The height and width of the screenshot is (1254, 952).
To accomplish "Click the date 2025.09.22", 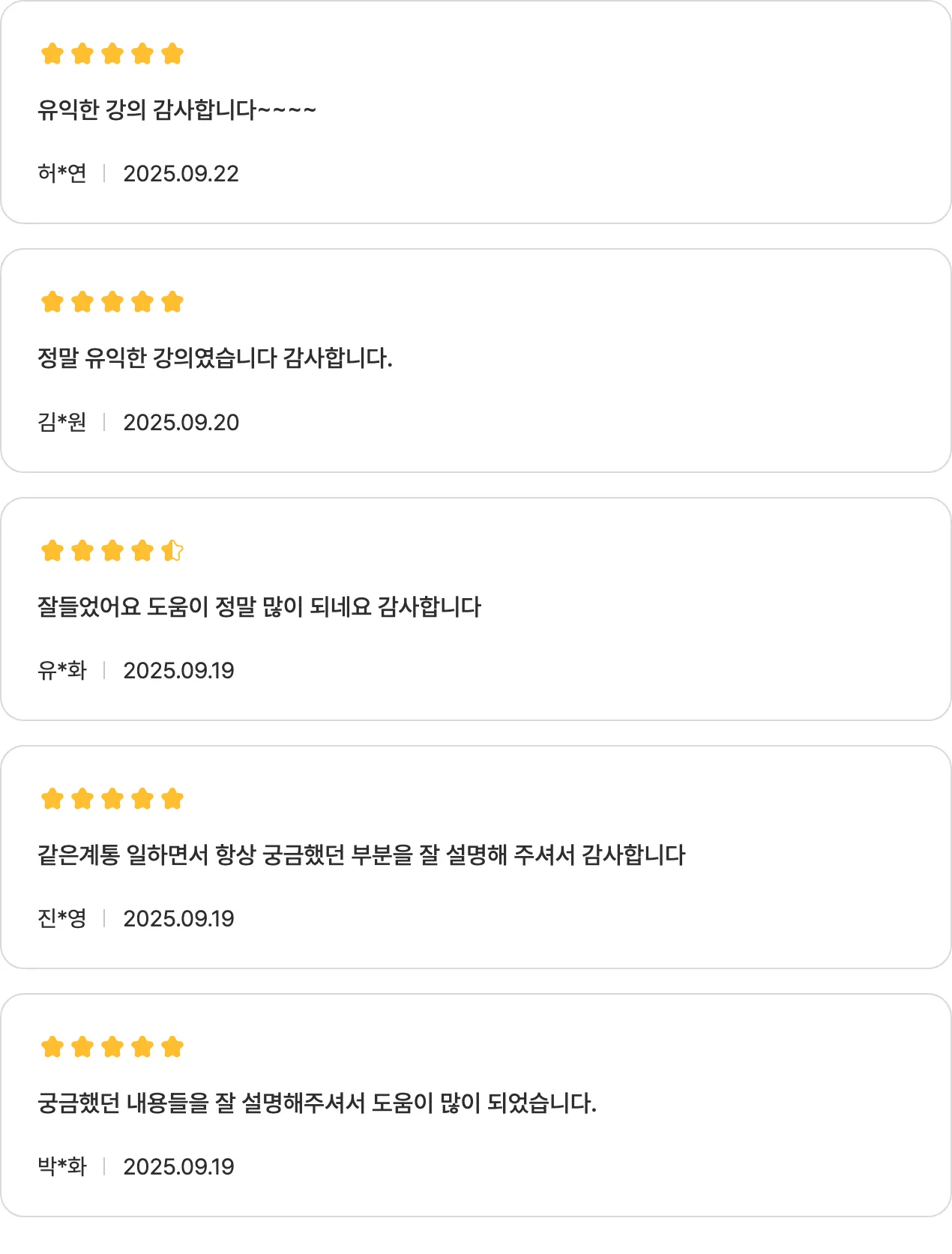I will click(x=181, y=174).
